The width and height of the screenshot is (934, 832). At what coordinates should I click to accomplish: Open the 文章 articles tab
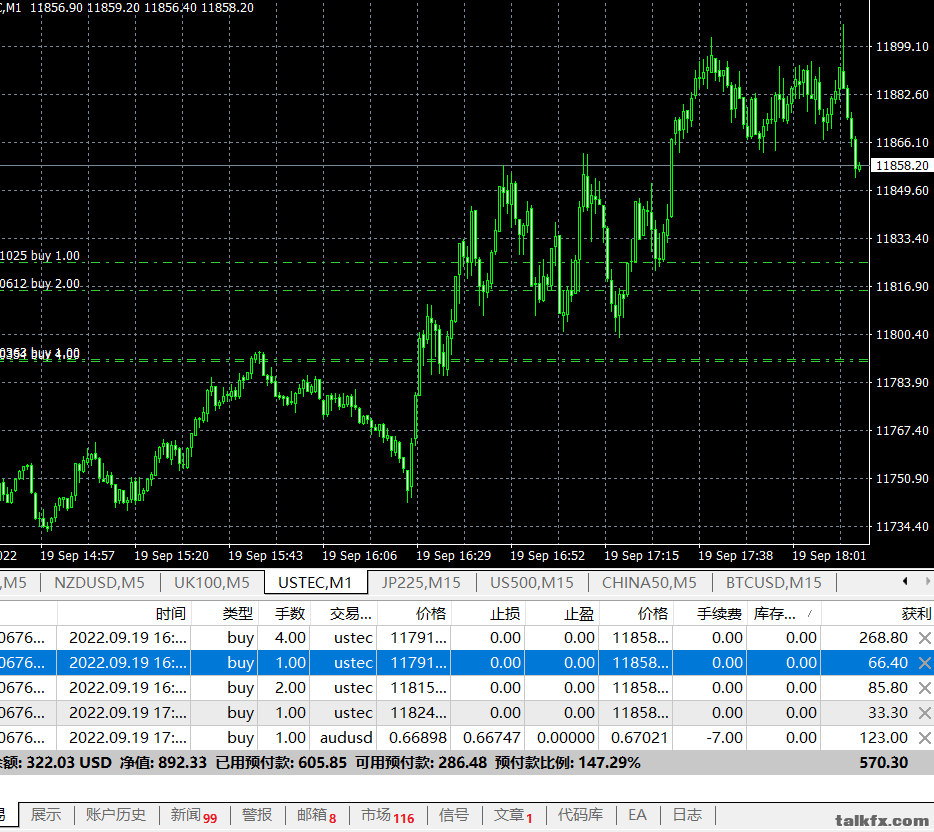(513, 815)
